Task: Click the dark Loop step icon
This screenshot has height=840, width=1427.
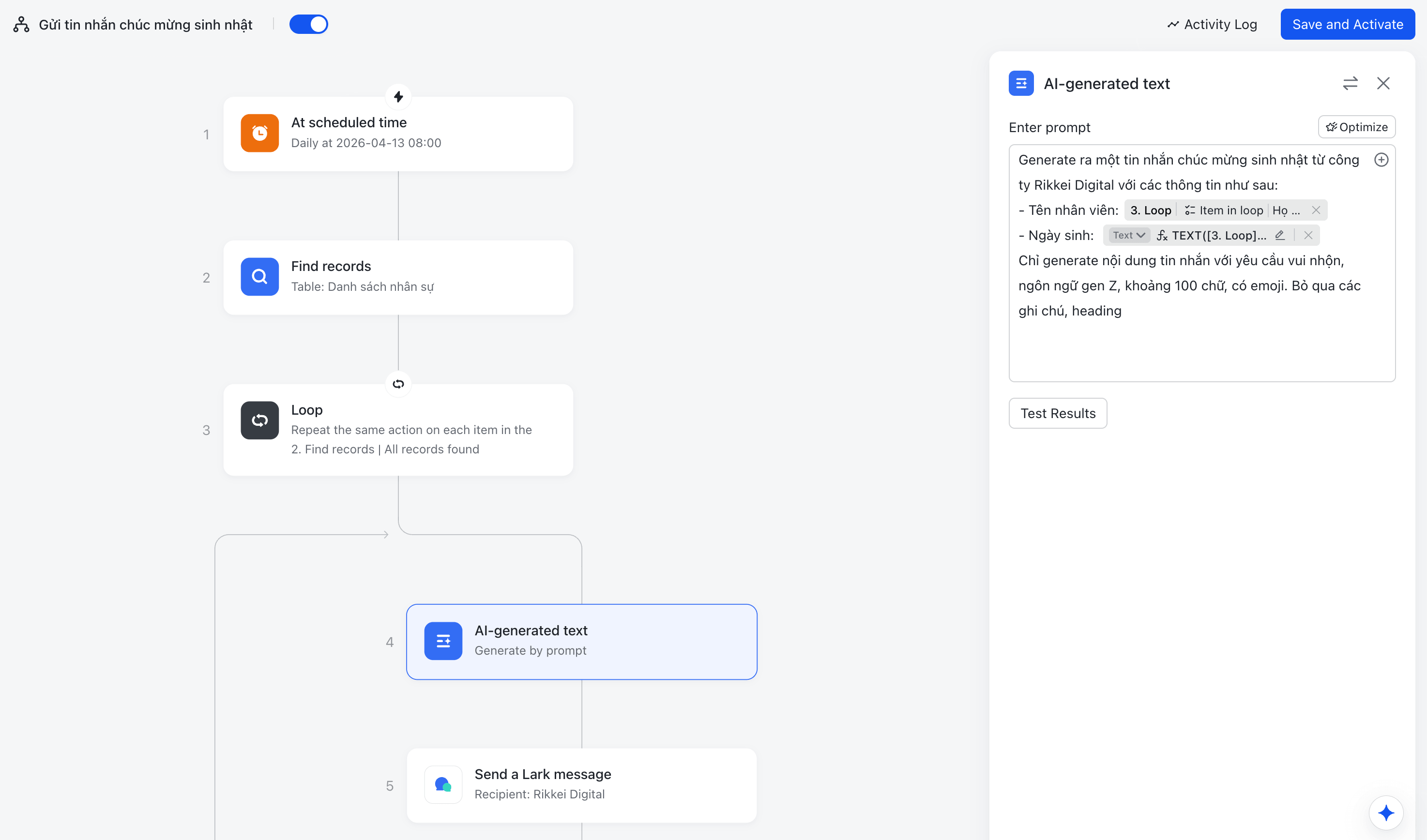Action: click(260, 420)
